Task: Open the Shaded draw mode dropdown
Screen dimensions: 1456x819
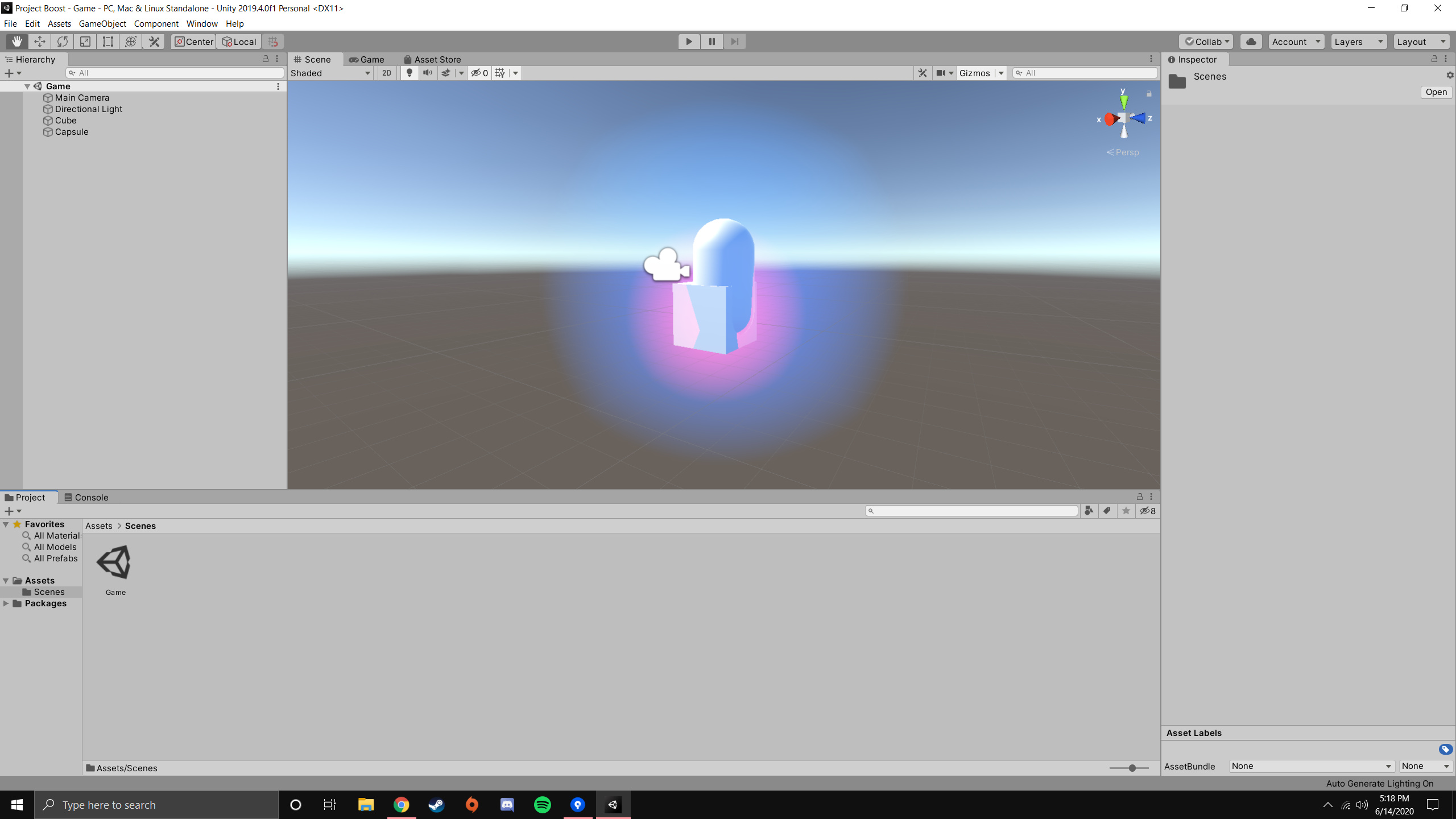Action: tap(330, 73)
